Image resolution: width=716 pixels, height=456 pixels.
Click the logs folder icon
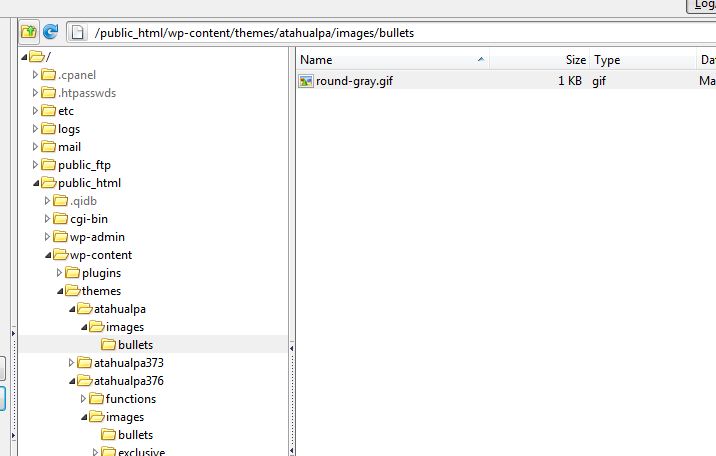tap(48, 129)
